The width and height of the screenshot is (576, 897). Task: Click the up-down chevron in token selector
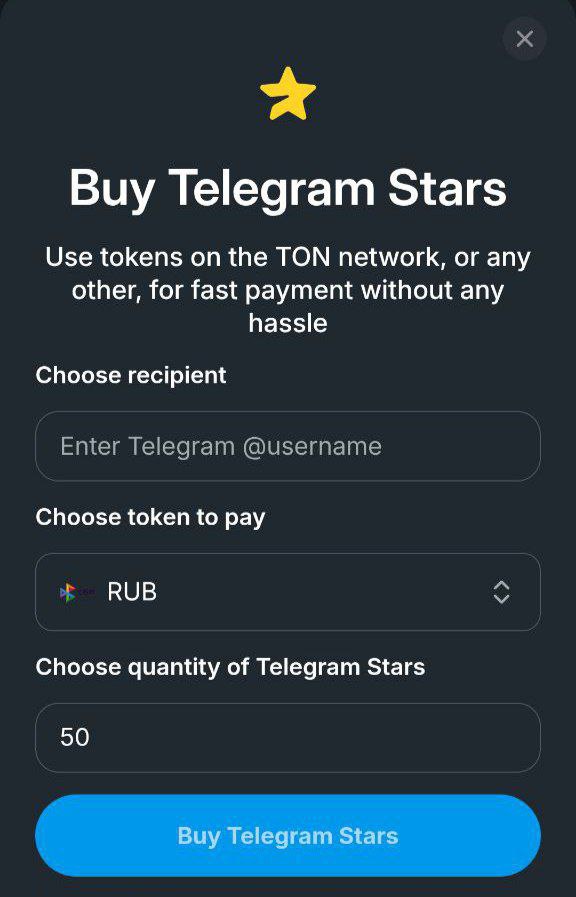pos(501,592)
